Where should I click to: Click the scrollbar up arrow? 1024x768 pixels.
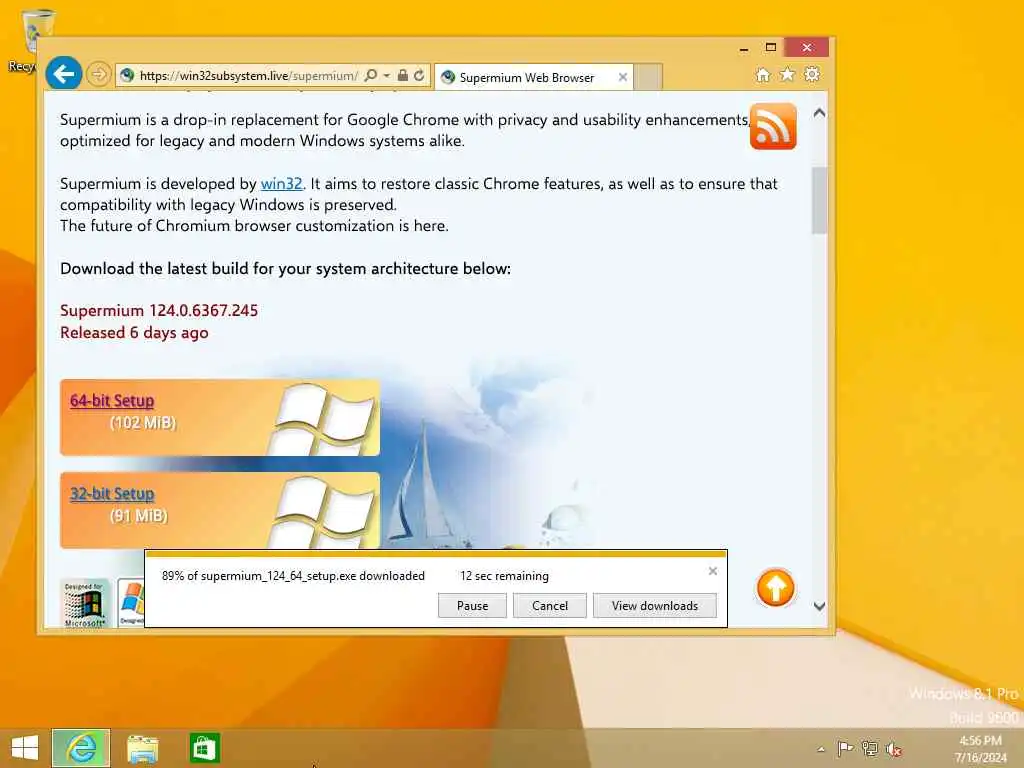pyautogui.click(x=820, y=113)
